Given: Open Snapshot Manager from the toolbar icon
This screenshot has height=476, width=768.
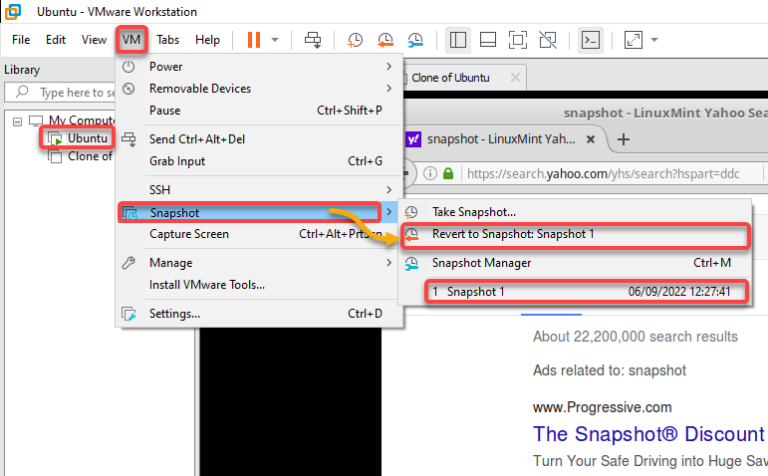Looking at the screenshot, I should [x=415, y=40].
